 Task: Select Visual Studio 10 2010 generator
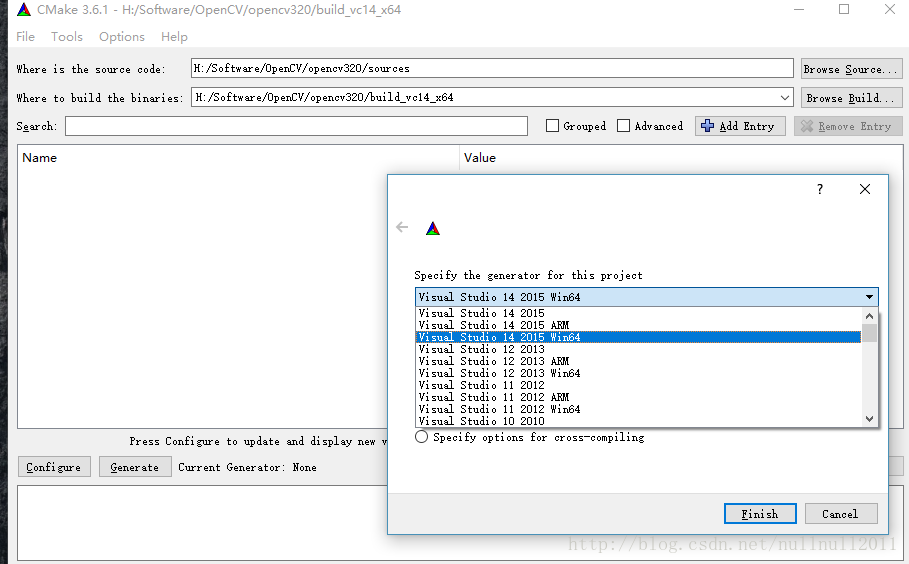(638, 421)
